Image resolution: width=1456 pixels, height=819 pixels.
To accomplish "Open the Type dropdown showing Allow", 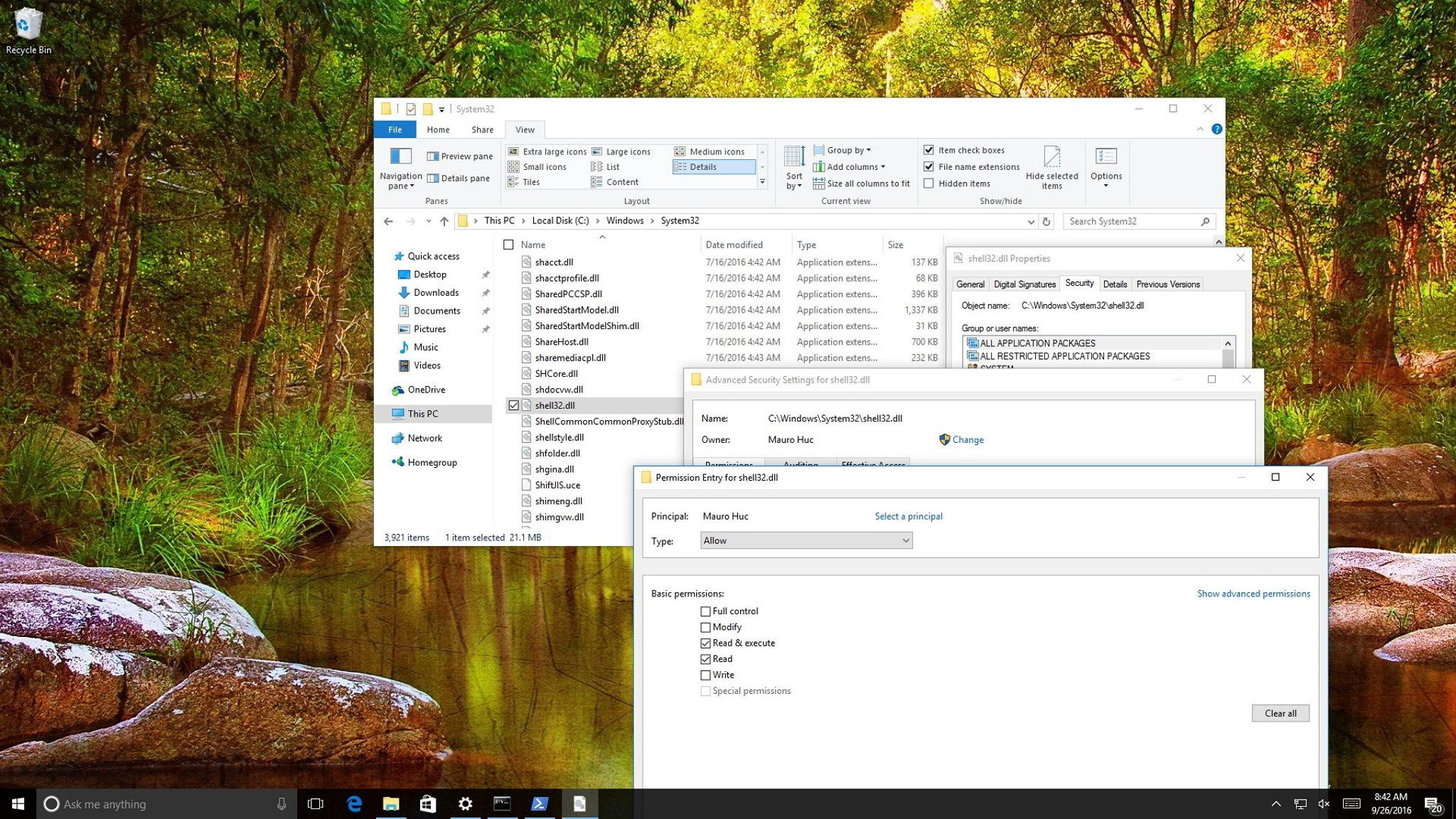I will [805, 540].
